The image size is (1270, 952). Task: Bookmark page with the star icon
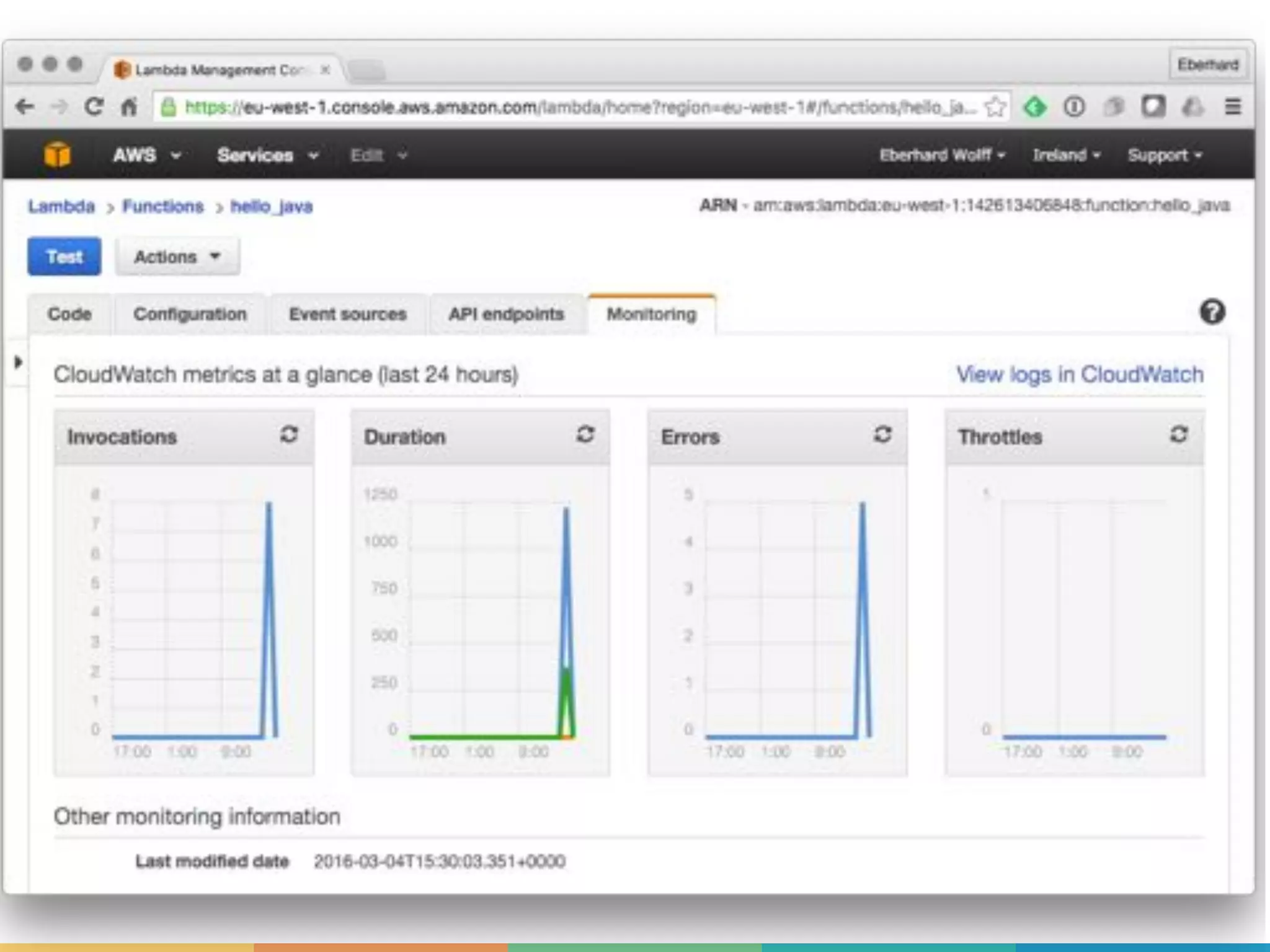click(x=995, y=107)
